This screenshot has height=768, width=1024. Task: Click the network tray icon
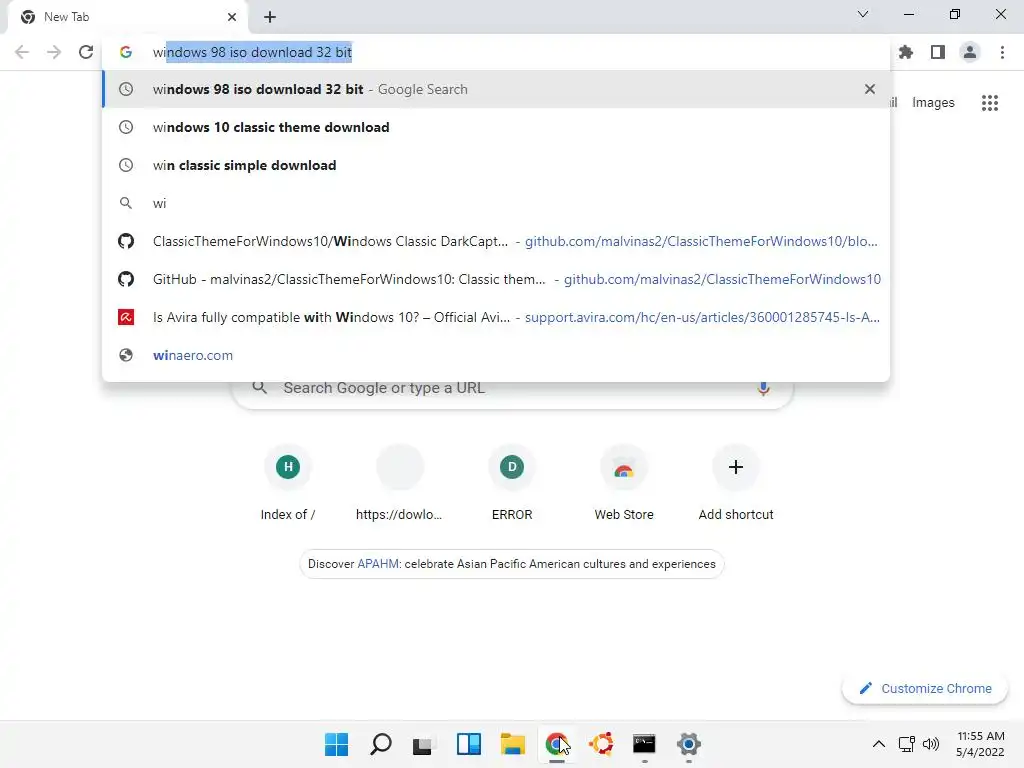[906, 744]
